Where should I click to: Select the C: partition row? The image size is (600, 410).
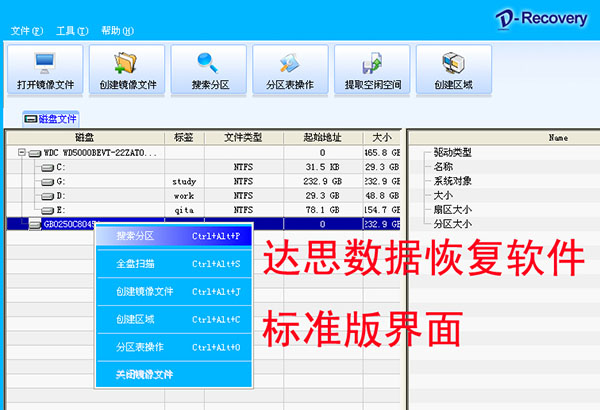point(203,167)
